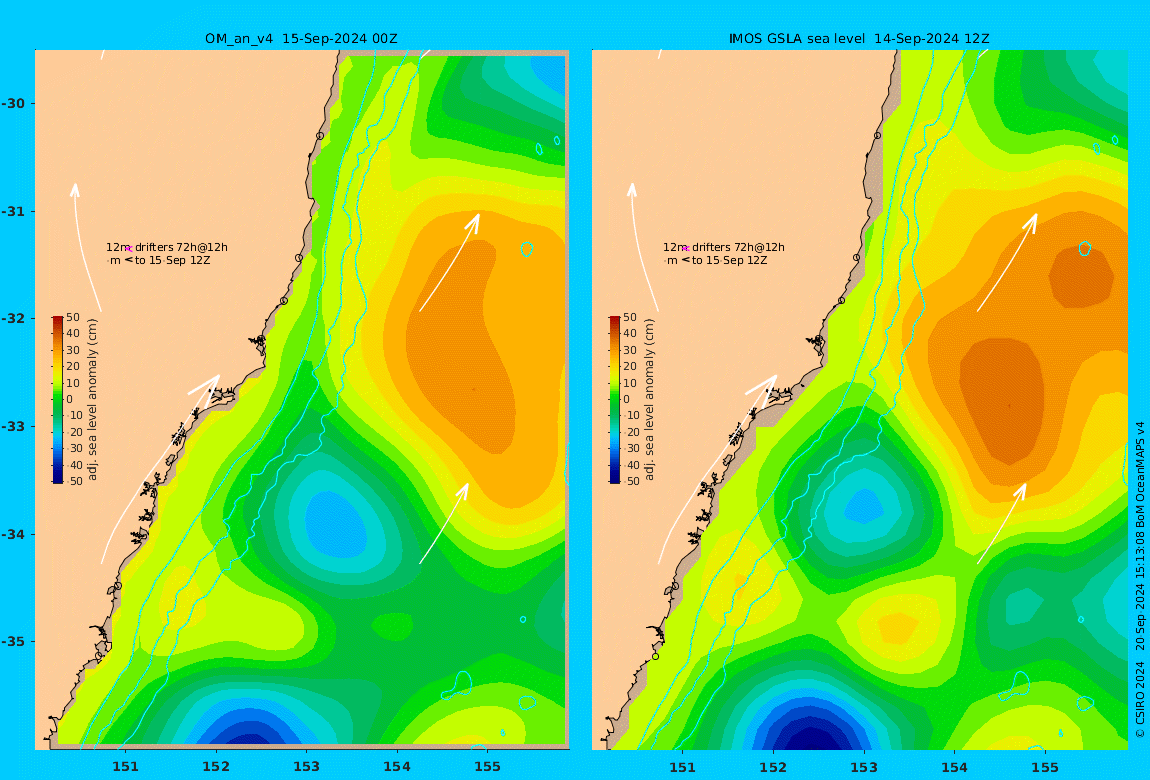Click longitude label 155 under the OM_an_v4 map
Screen dimensions: 1150x780
point(488,767)
